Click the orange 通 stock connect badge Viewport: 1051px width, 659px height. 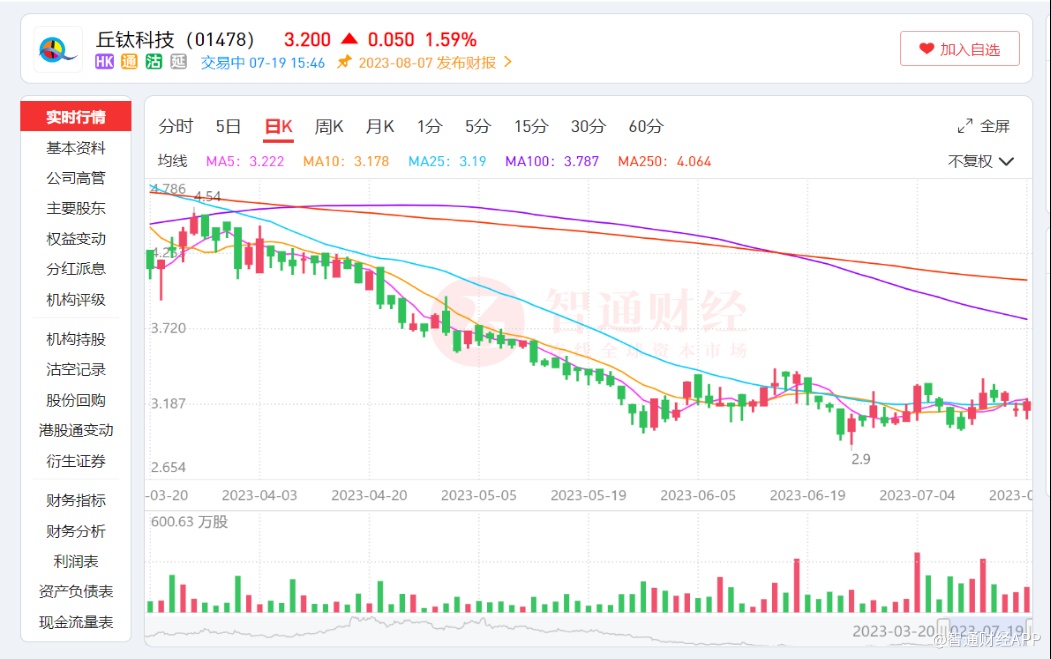[129, 62]
